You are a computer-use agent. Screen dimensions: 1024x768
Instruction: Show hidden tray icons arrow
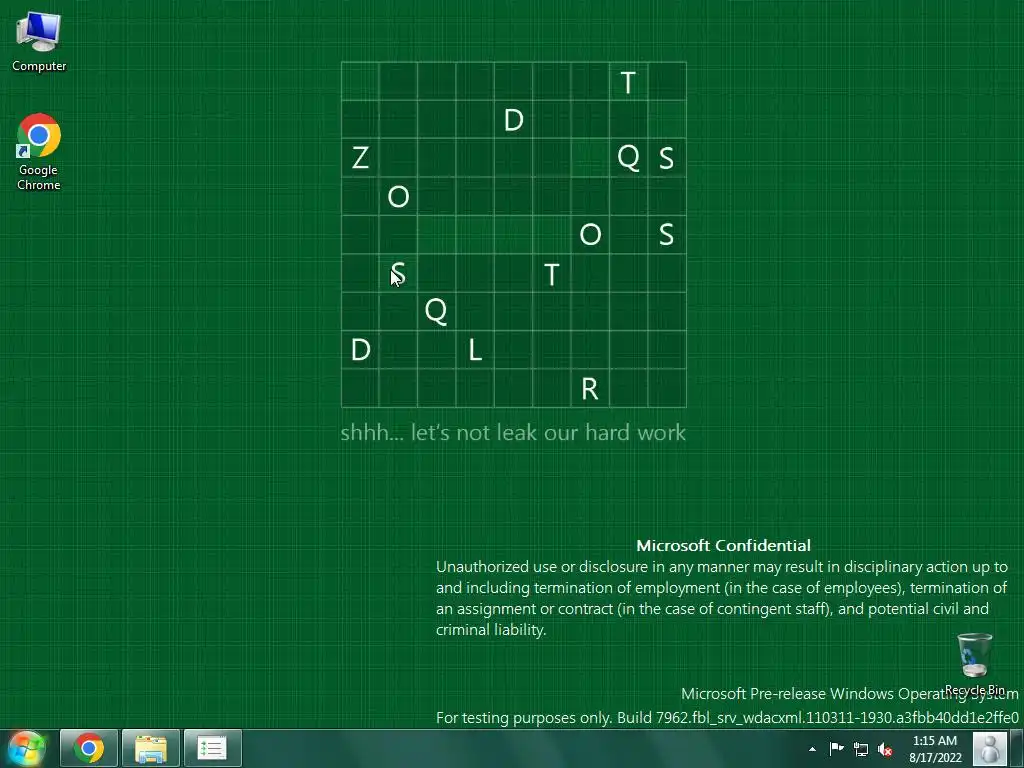(812, 749)
